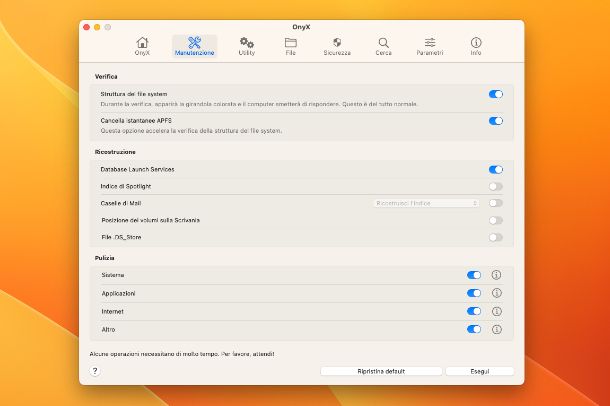Image resolution: width=610 pixels, height=406 pixels.
Task: Minimize the OnyX window
Action: 97,27
